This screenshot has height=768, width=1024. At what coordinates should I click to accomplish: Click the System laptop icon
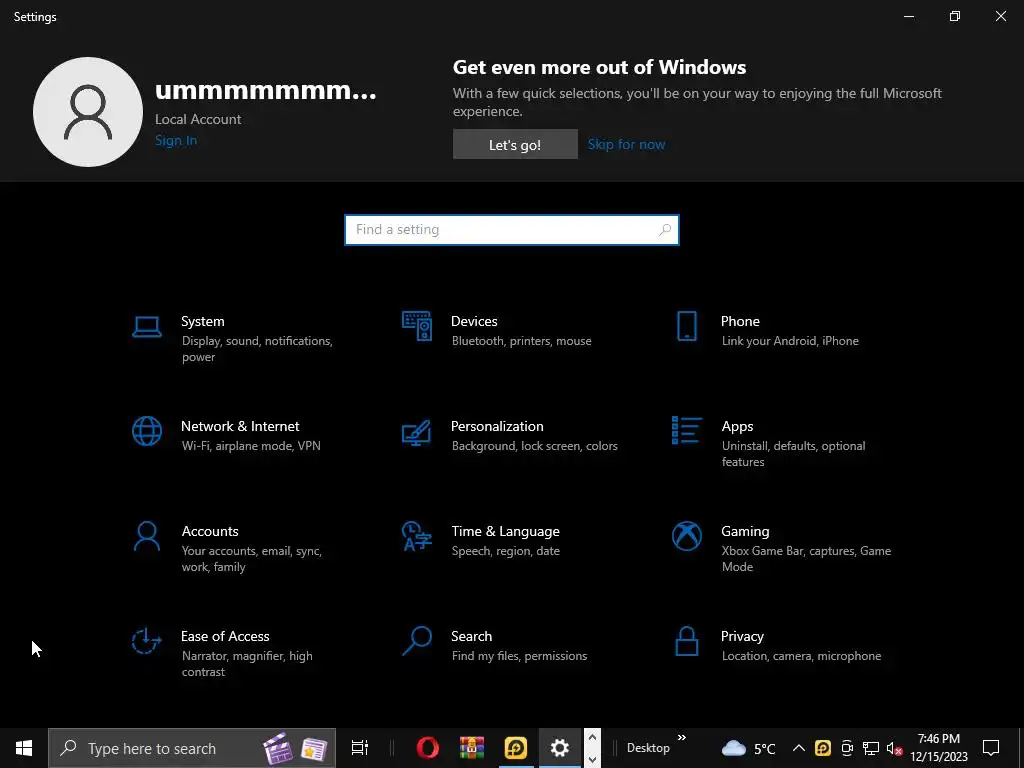click(146, 327)
